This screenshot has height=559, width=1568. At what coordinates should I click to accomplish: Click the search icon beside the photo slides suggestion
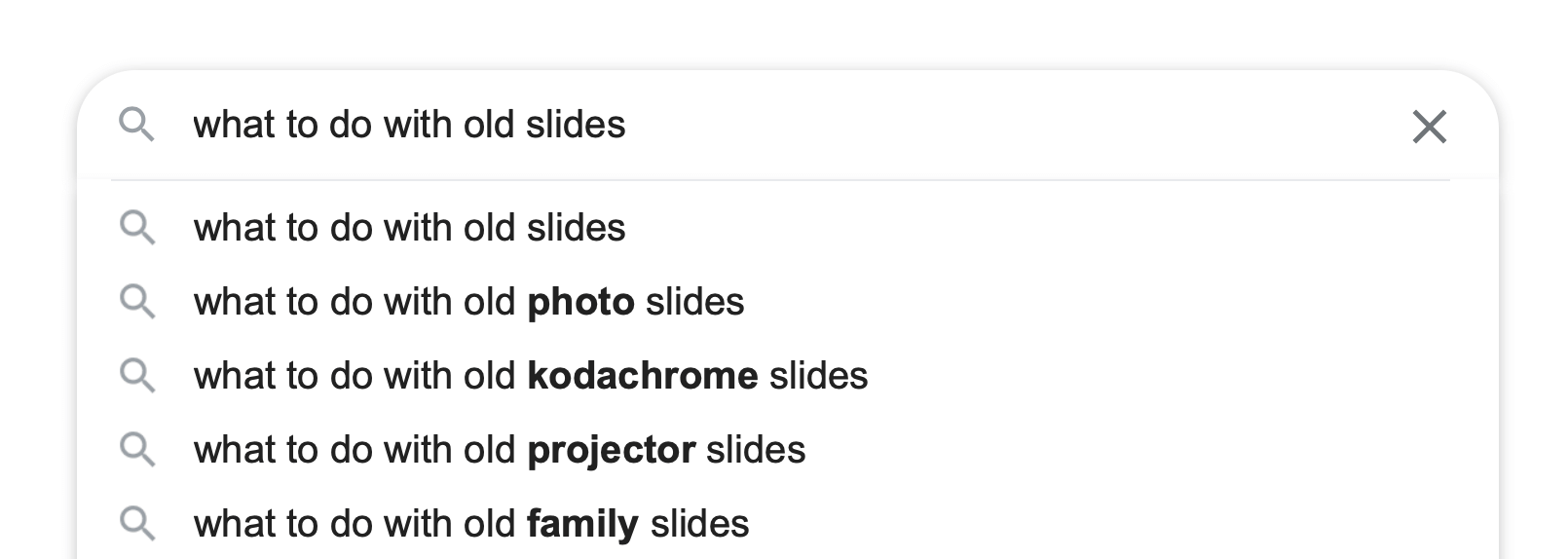tap(136, 302)
